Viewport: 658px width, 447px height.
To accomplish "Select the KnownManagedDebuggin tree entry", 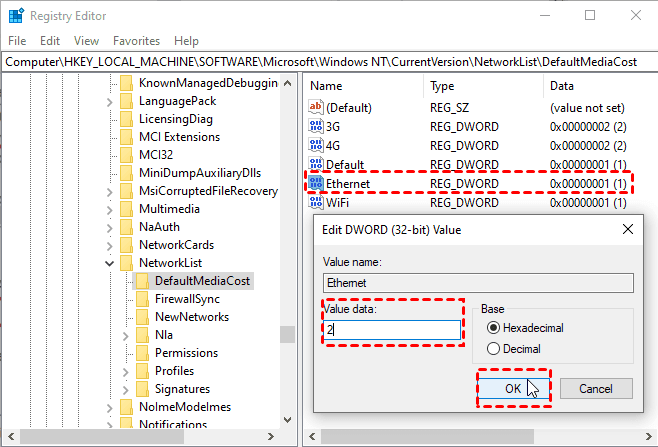I will [x=208, y=83].
